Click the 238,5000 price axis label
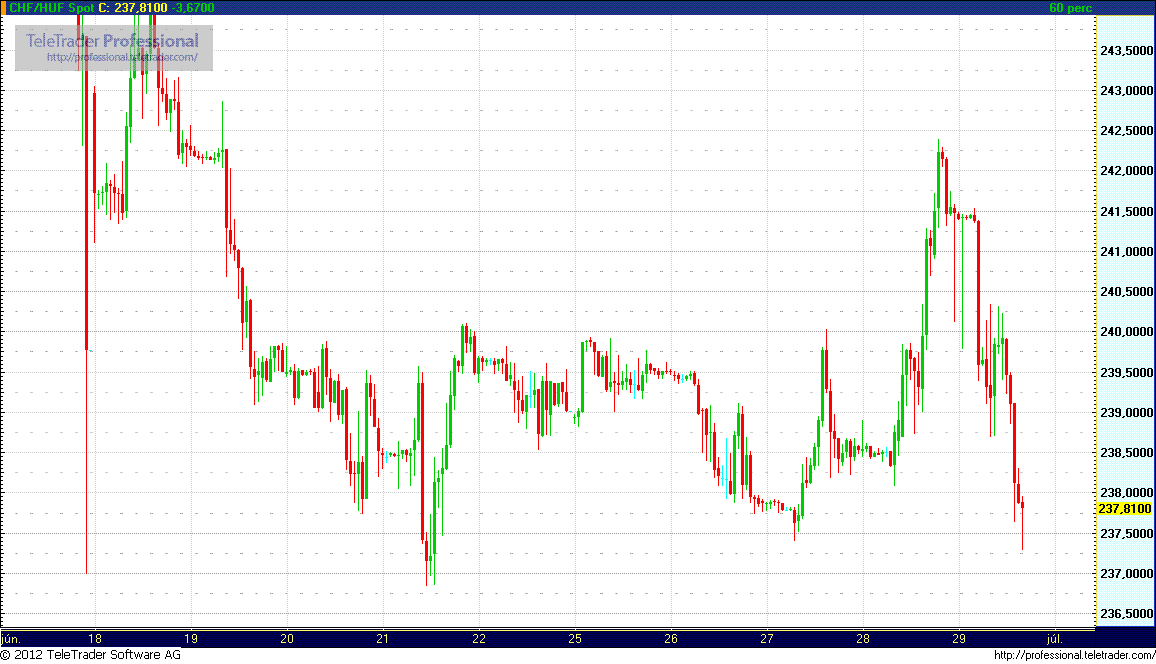1156x664 pixels. click(1126, 452)
